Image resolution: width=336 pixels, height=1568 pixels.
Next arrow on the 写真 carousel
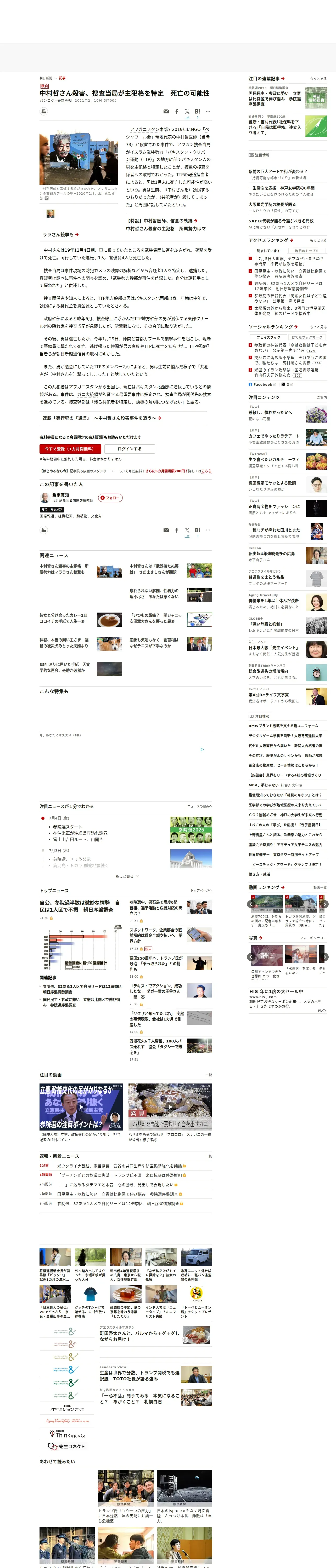(324, 957)
